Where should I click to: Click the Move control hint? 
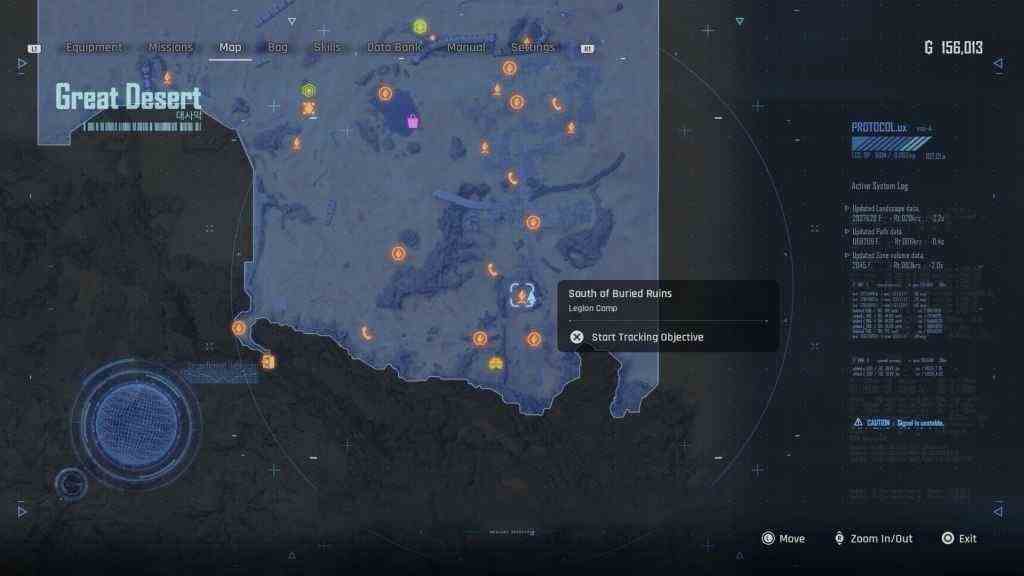point(783,539)
